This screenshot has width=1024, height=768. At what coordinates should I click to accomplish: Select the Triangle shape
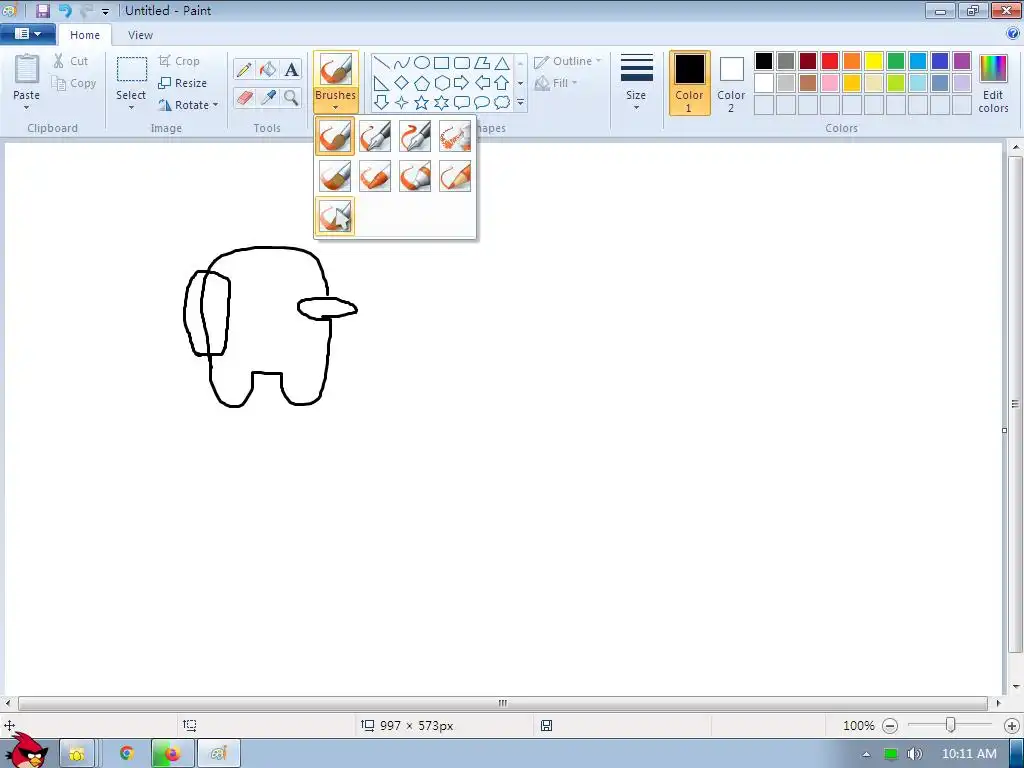(502, 63)
